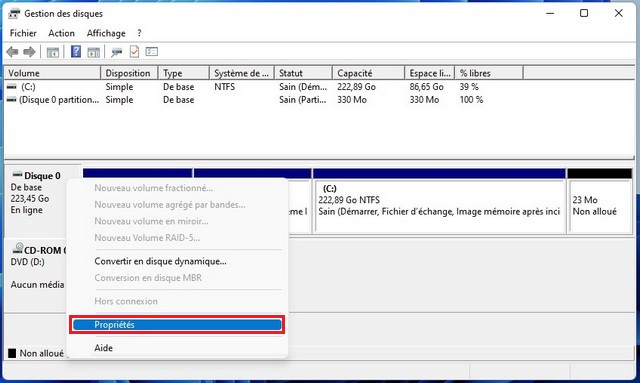
Task: Open the ? help menu
Action: pos(139,33)
